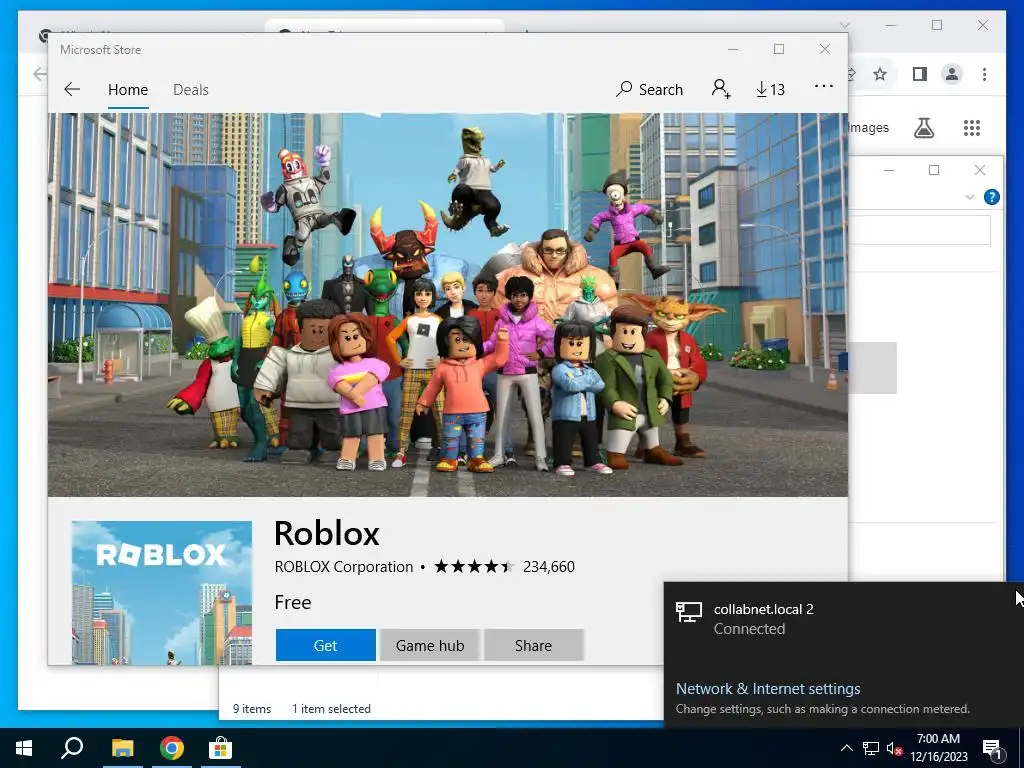This screenshot has height=768, width=1024.
Task: Go back with Microsoft Store back arrow
Action: point(72,89)
